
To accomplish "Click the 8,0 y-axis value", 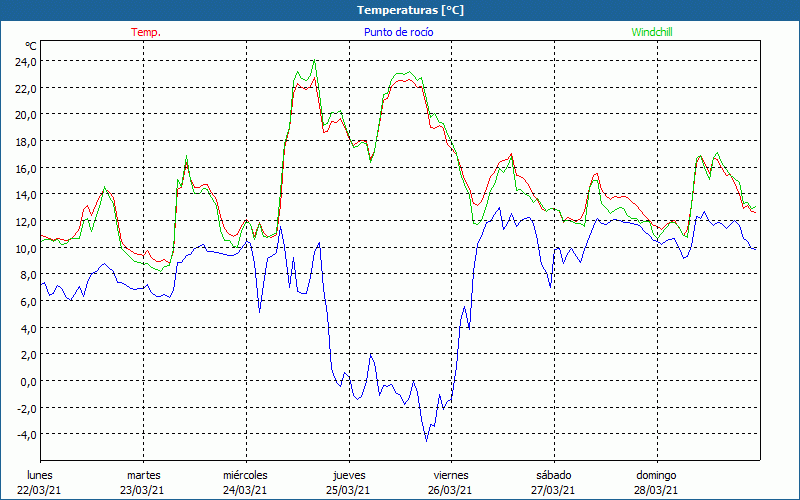I will click(x=28, y=275).
